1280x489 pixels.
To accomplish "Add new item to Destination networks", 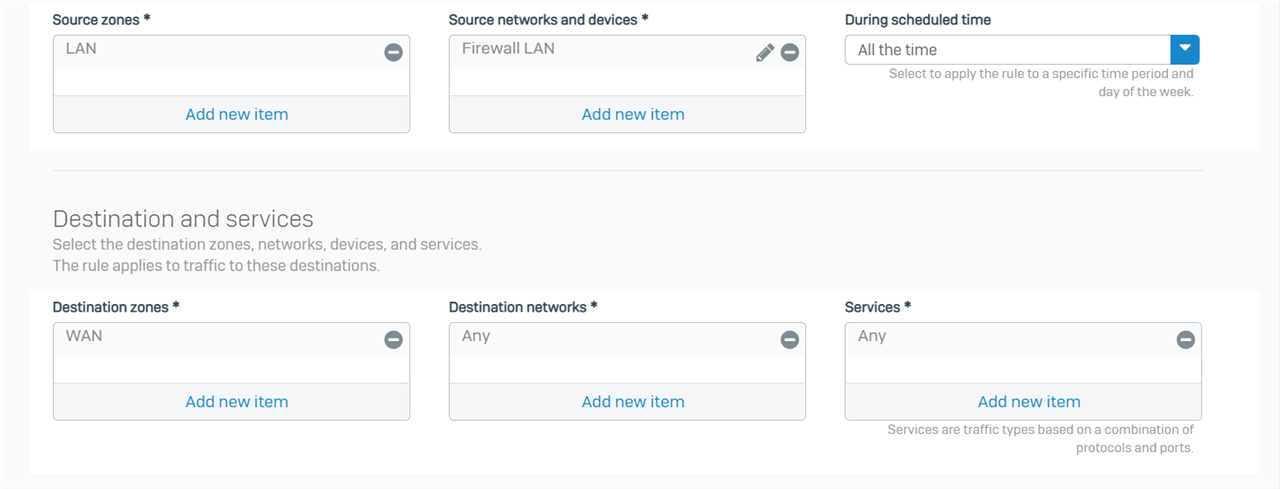I will click(633, 402).
